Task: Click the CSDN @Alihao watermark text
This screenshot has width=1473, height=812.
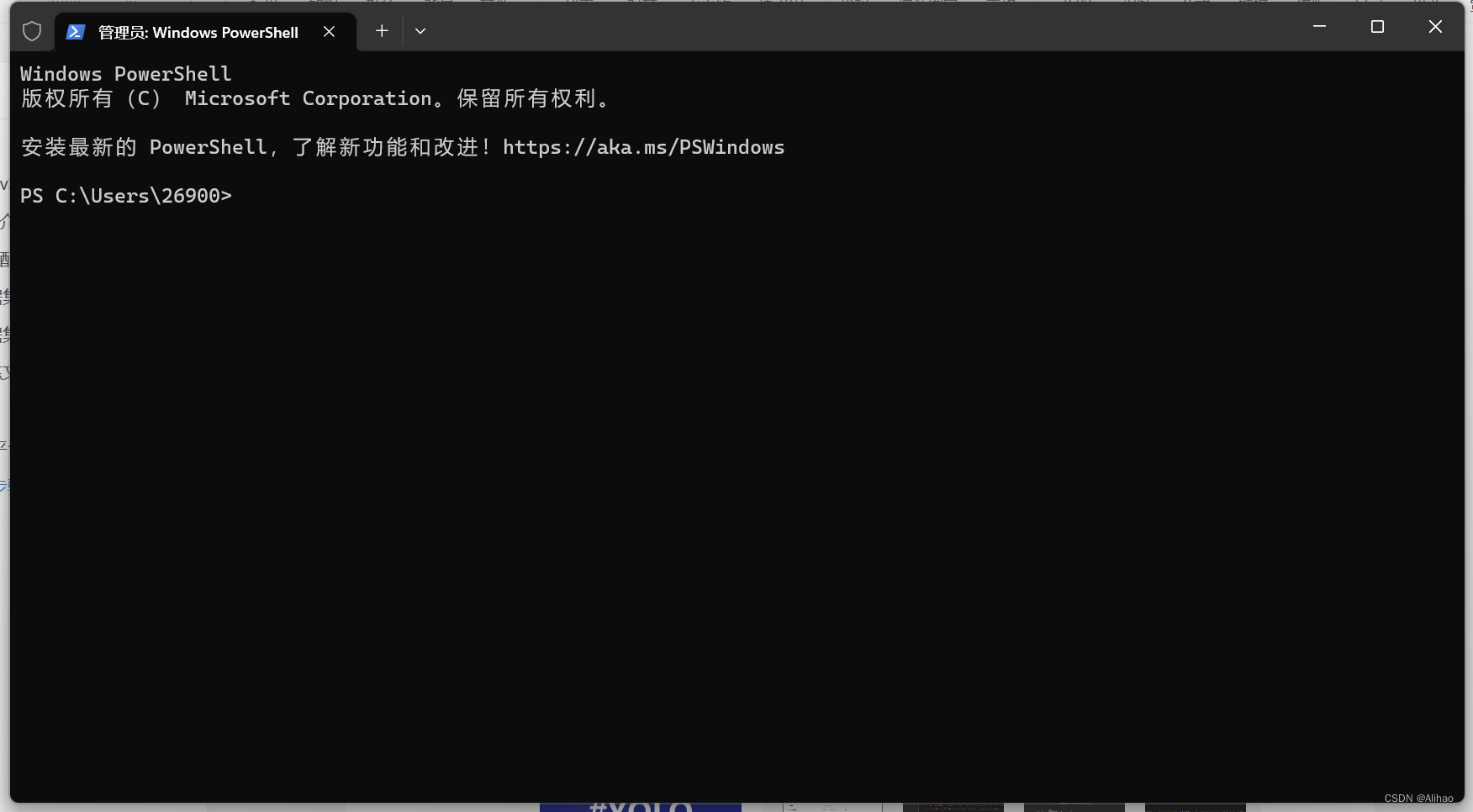Action: [1418, 799]
